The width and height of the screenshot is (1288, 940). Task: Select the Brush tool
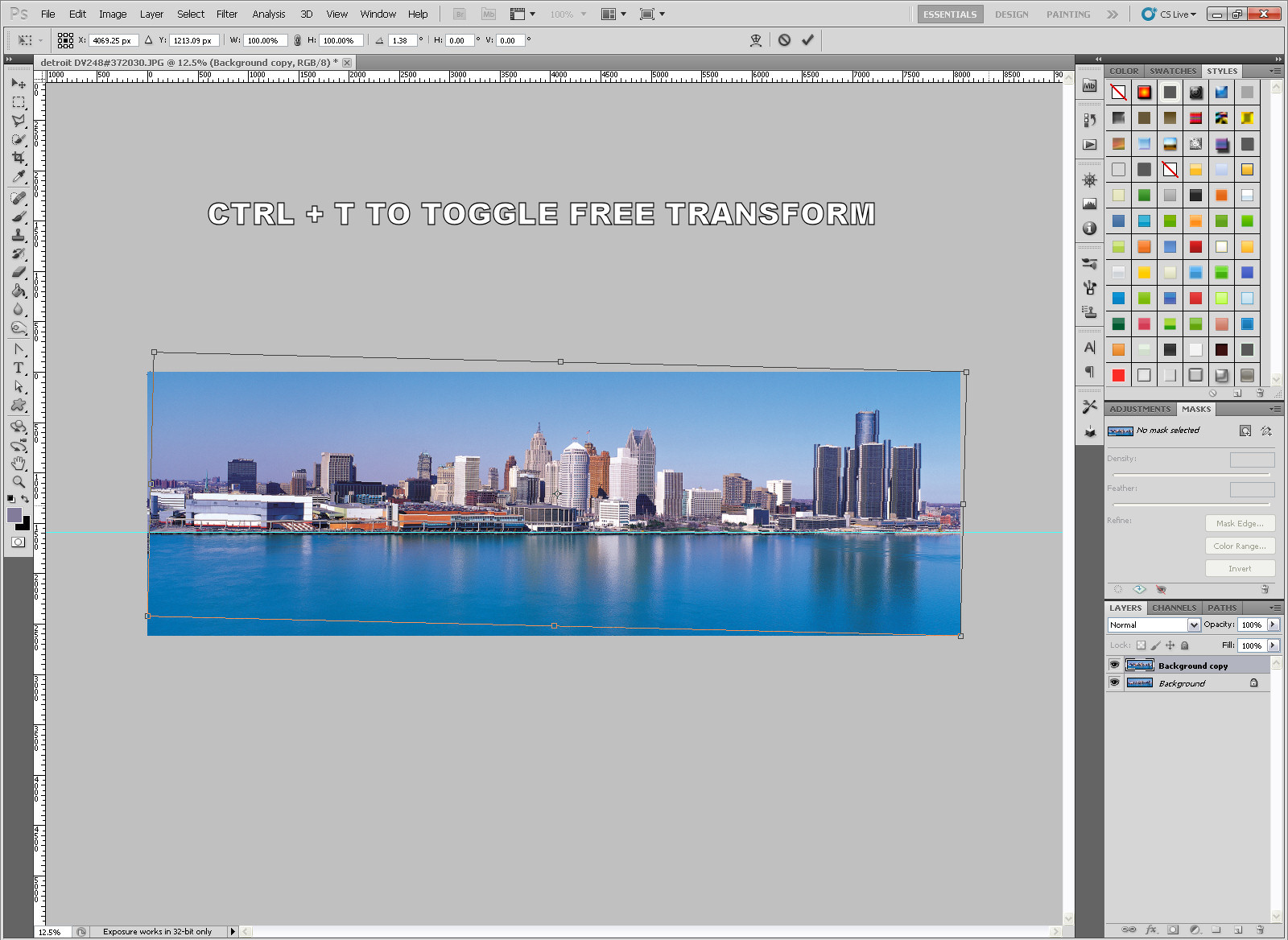(x=19, y=215)
